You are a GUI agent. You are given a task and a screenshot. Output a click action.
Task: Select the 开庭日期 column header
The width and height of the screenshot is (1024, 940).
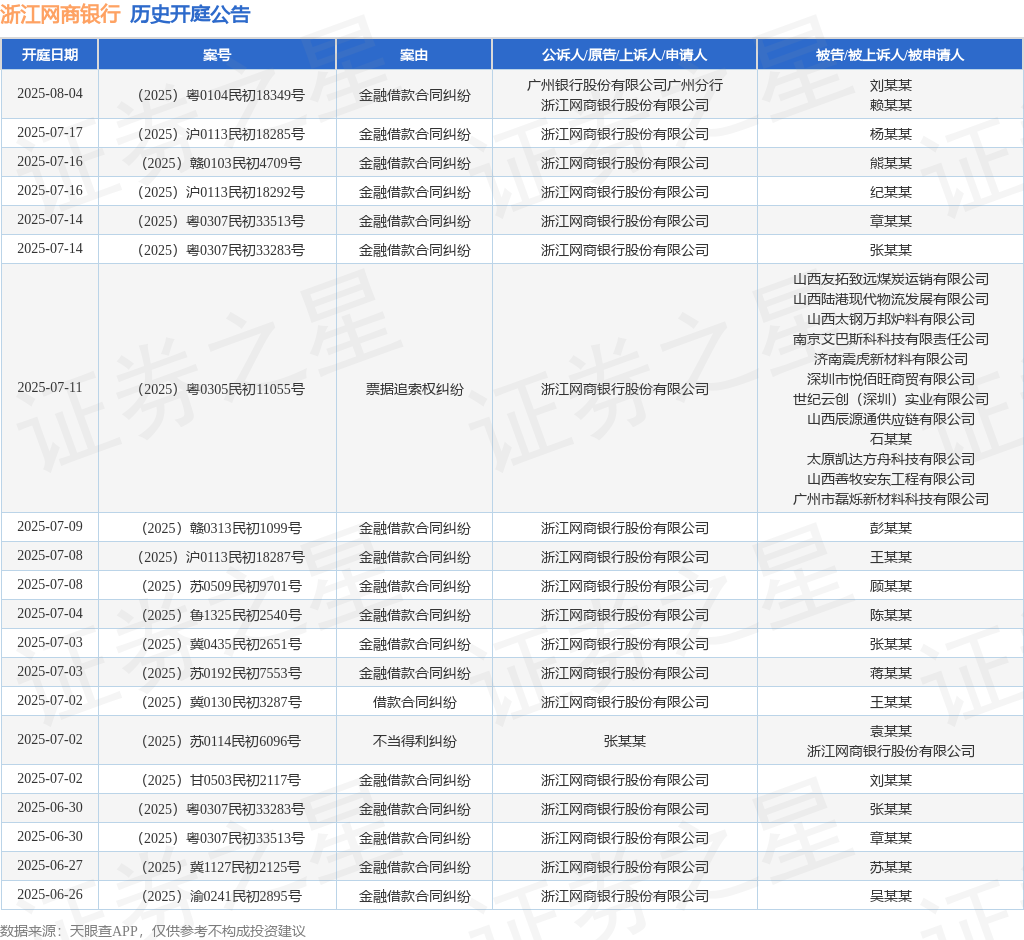(50, 55)
